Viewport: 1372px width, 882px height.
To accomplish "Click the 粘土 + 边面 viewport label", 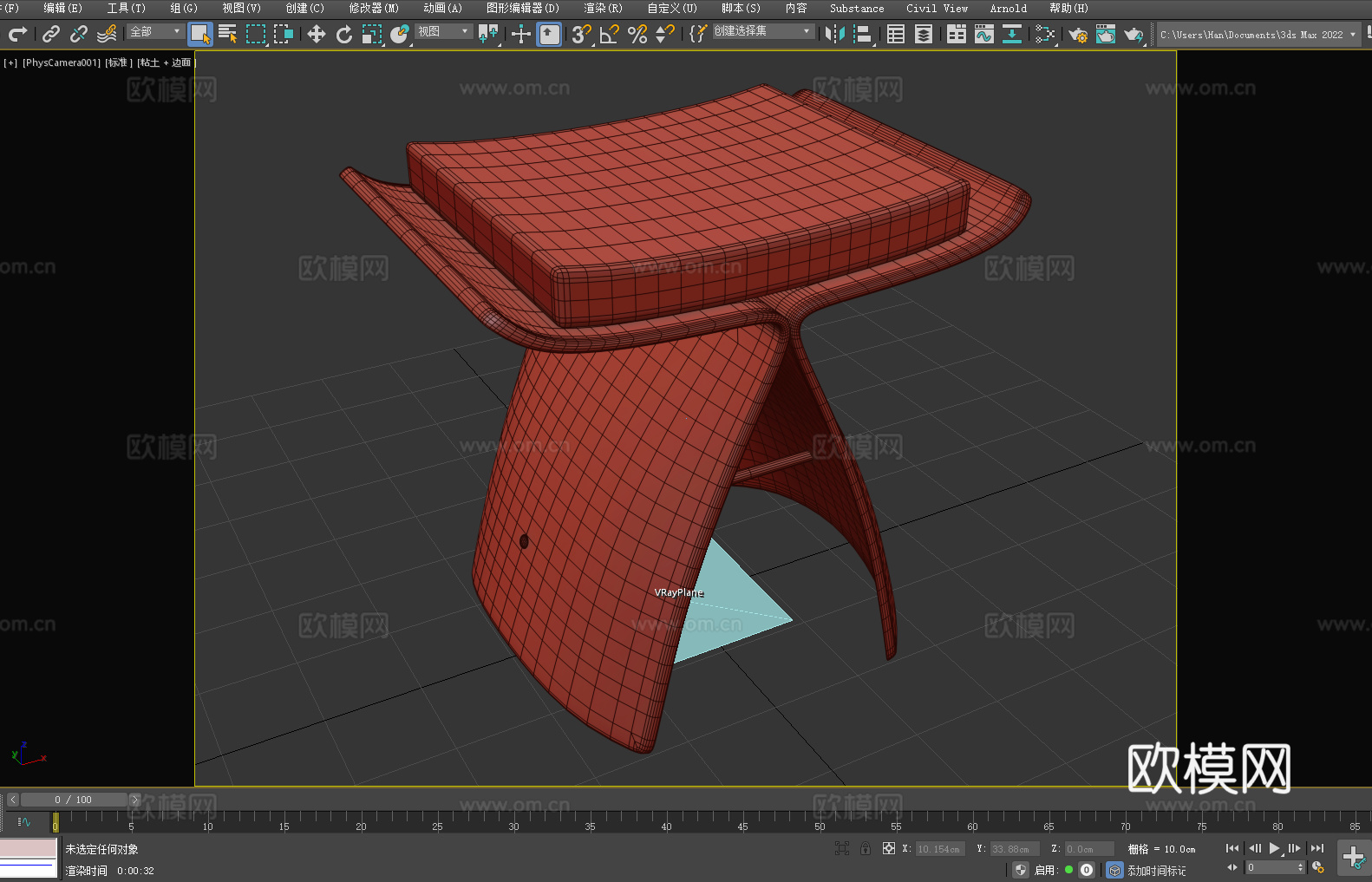I will 167,62.
